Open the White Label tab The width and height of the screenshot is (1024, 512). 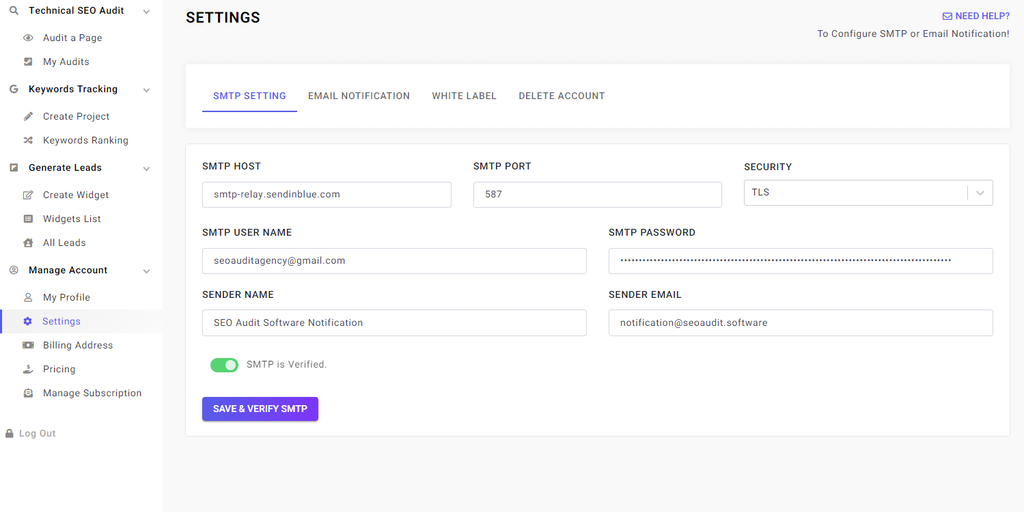(464, 96)
